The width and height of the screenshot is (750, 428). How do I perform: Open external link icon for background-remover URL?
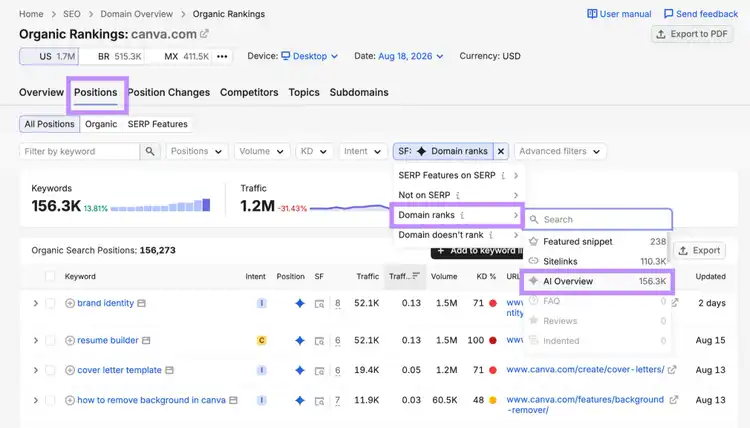point(673,400)
